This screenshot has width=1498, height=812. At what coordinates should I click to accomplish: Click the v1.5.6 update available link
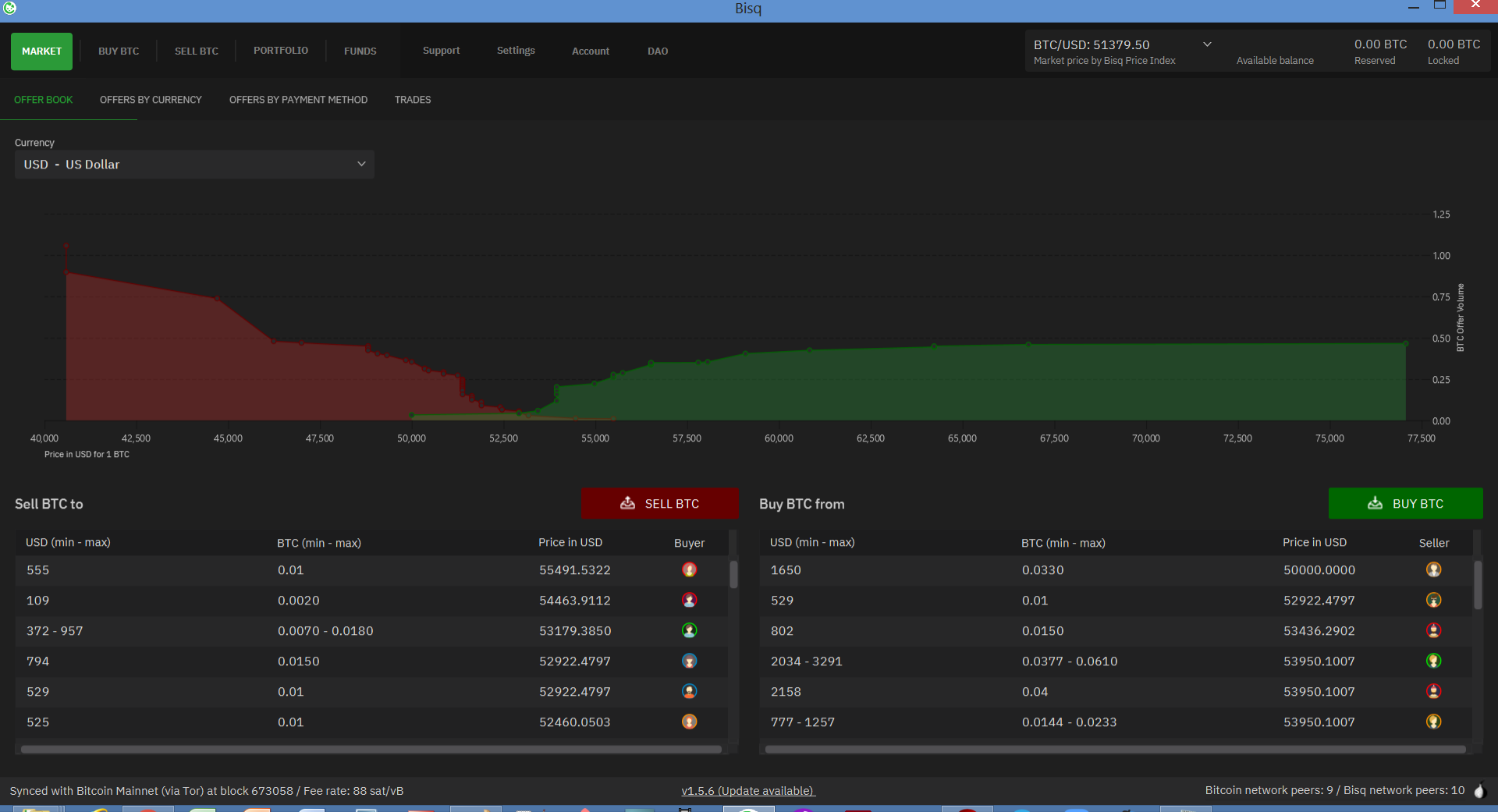(x=747, y=791)
